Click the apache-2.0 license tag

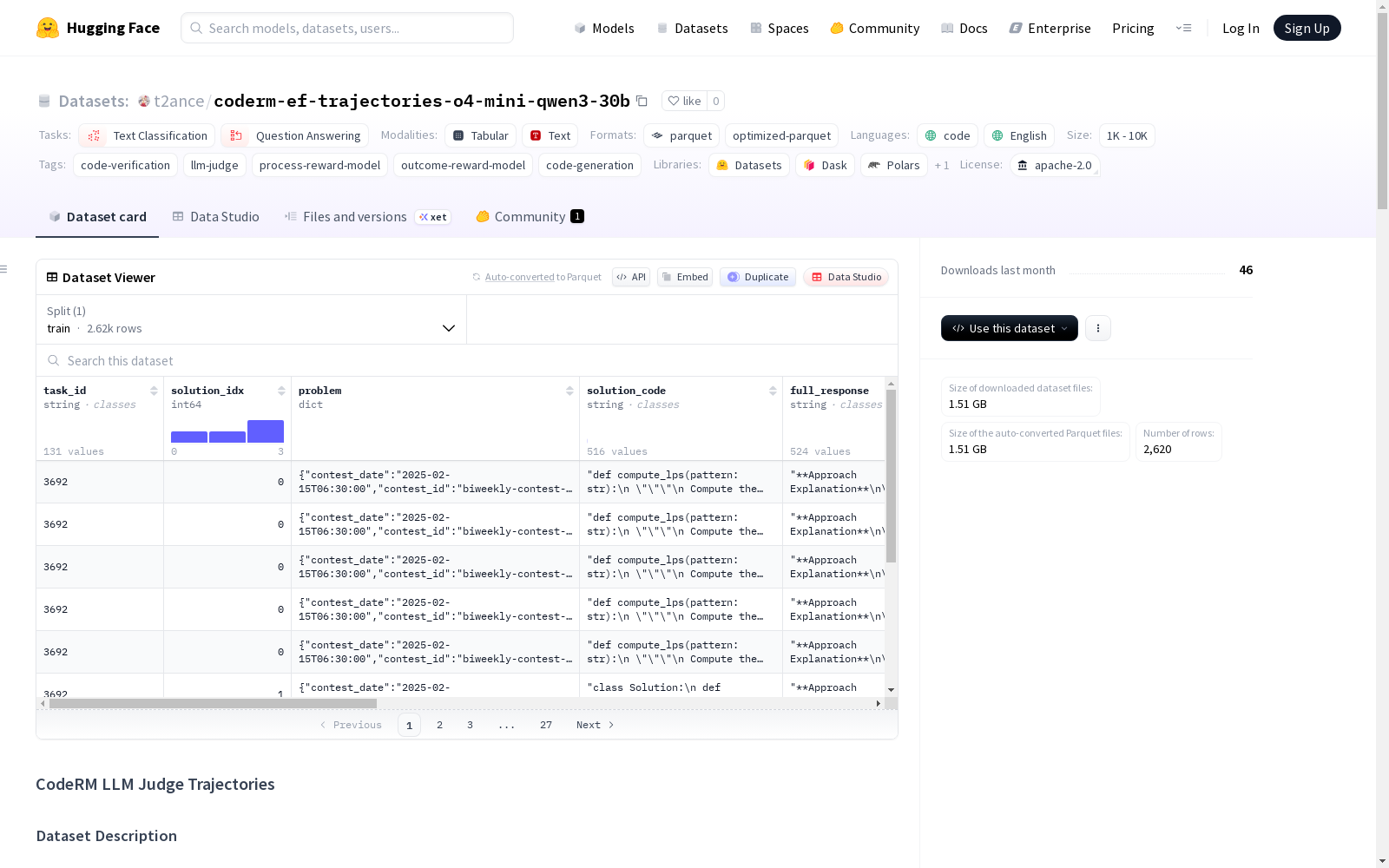(1055, 165)
